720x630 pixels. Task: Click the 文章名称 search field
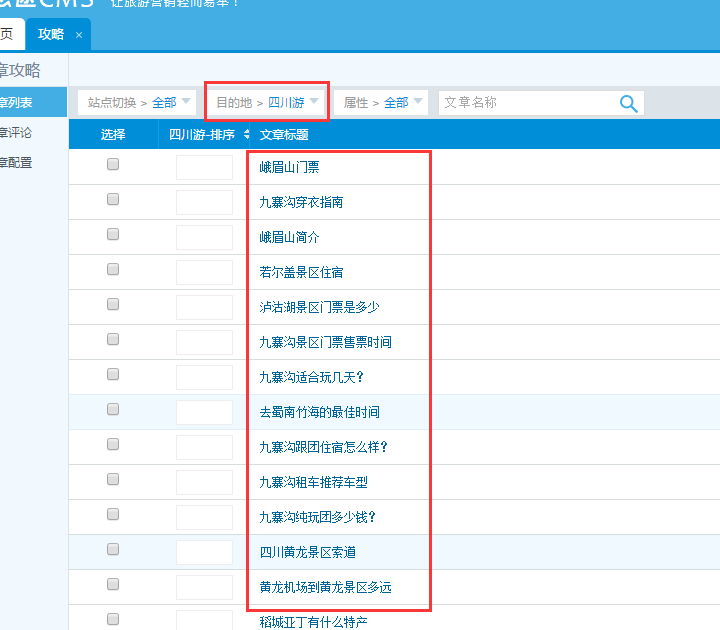(525, 102)
